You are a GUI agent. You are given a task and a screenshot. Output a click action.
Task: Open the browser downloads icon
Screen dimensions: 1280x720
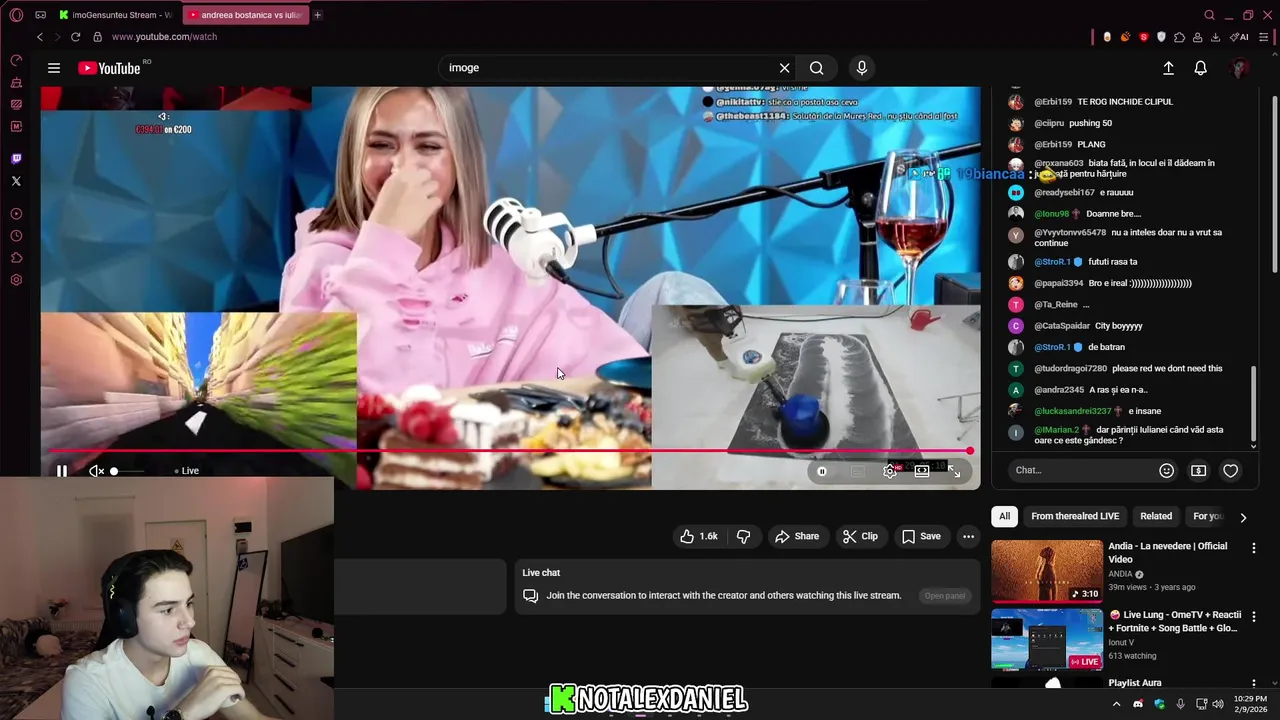coord(1215,37)
